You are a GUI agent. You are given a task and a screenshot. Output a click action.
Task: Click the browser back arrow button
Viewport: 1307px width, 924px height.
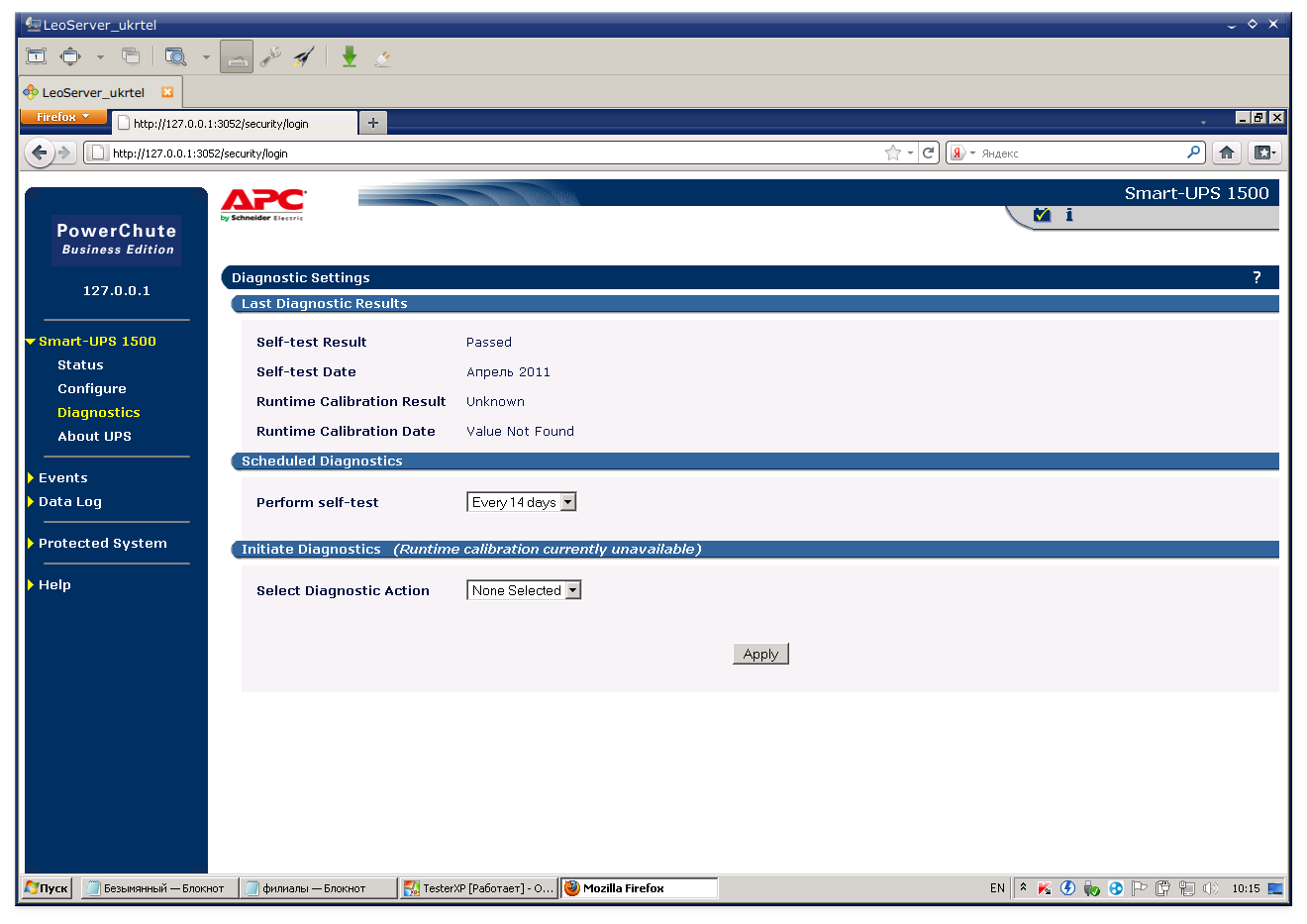click(39, 153)
